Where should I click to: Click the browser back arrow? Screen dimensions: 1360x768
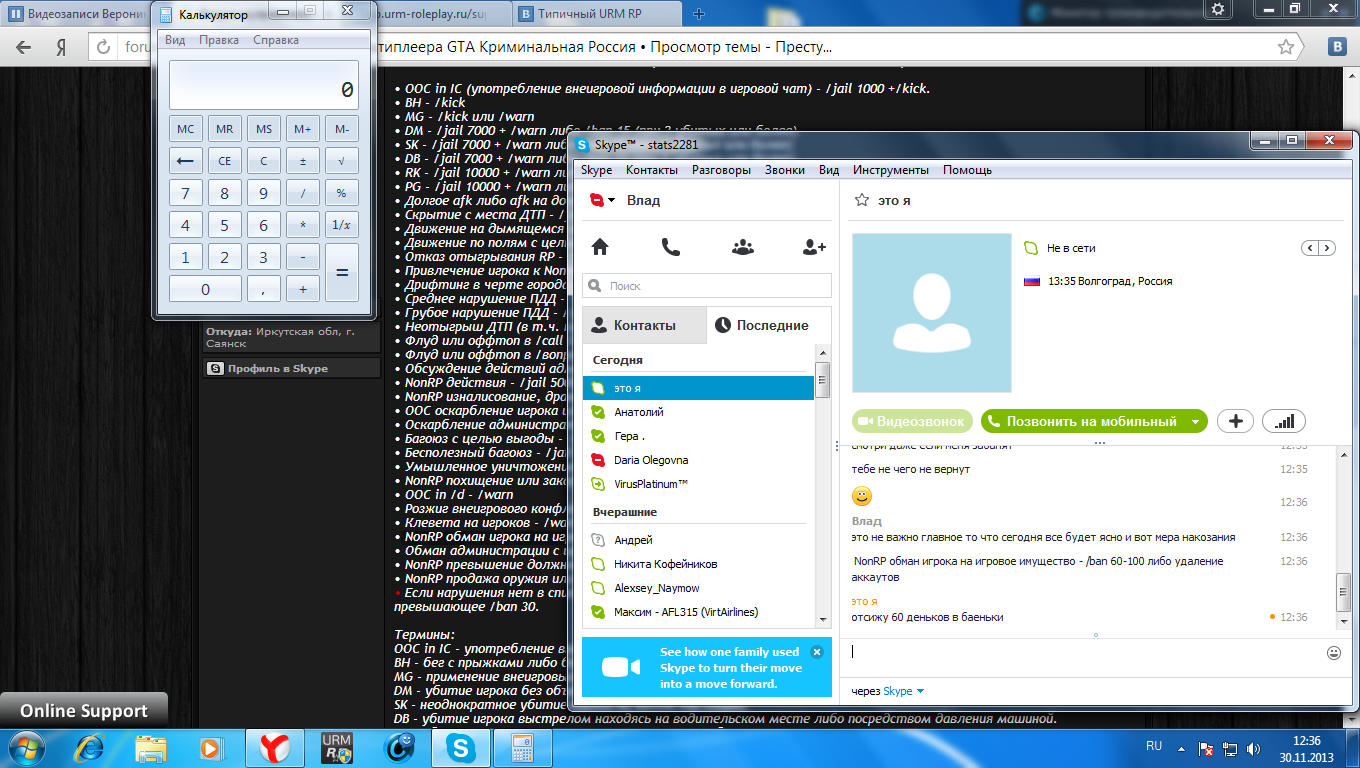coord(23,47)
